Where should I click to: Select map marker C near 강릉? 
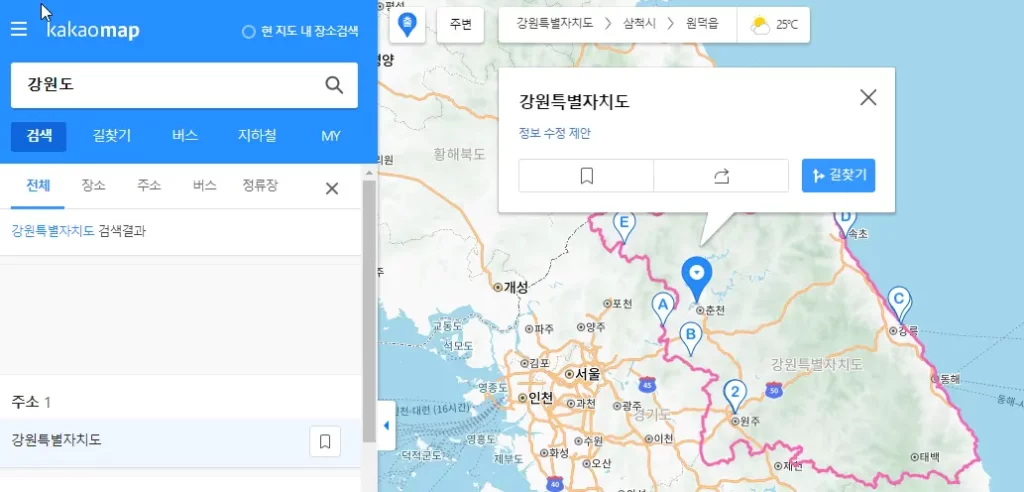point(898,299)
